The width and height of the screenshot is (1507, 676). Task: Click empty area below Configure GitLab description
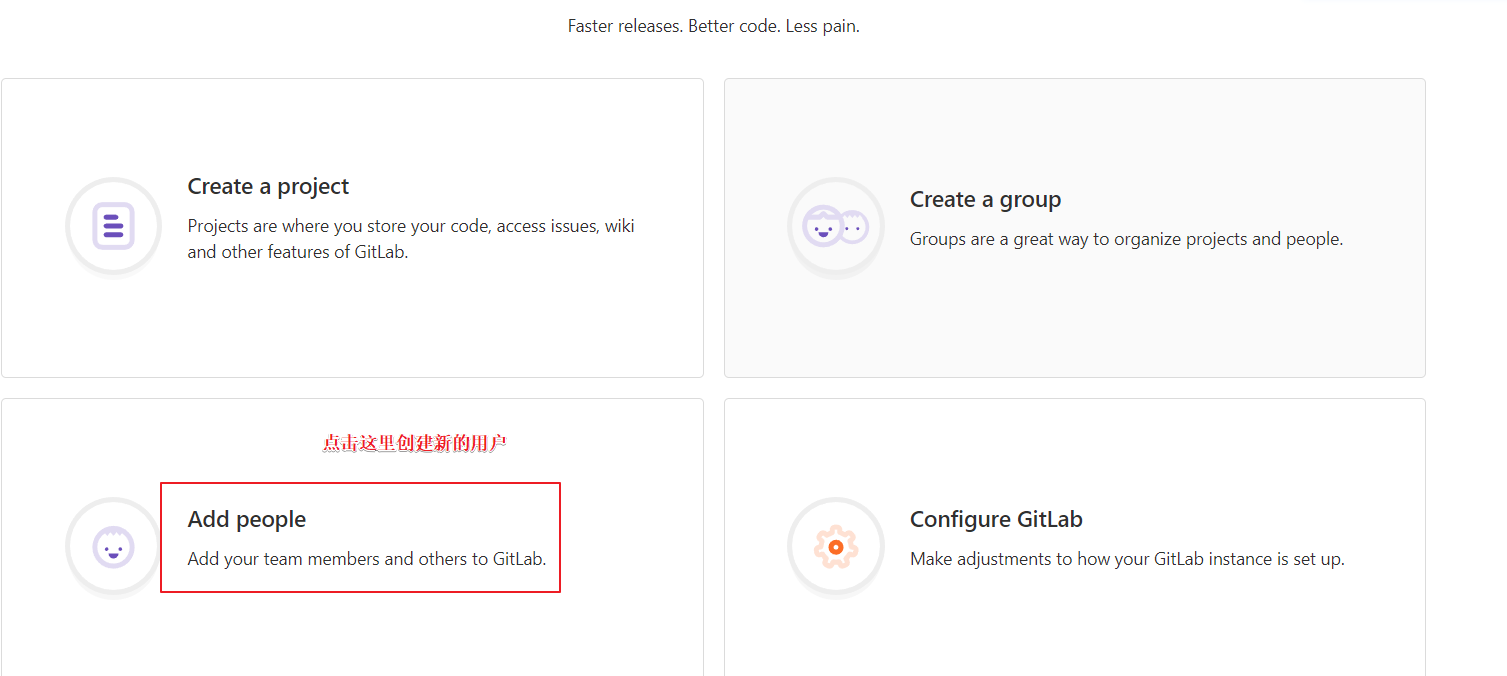click(x=1075, y=630)
